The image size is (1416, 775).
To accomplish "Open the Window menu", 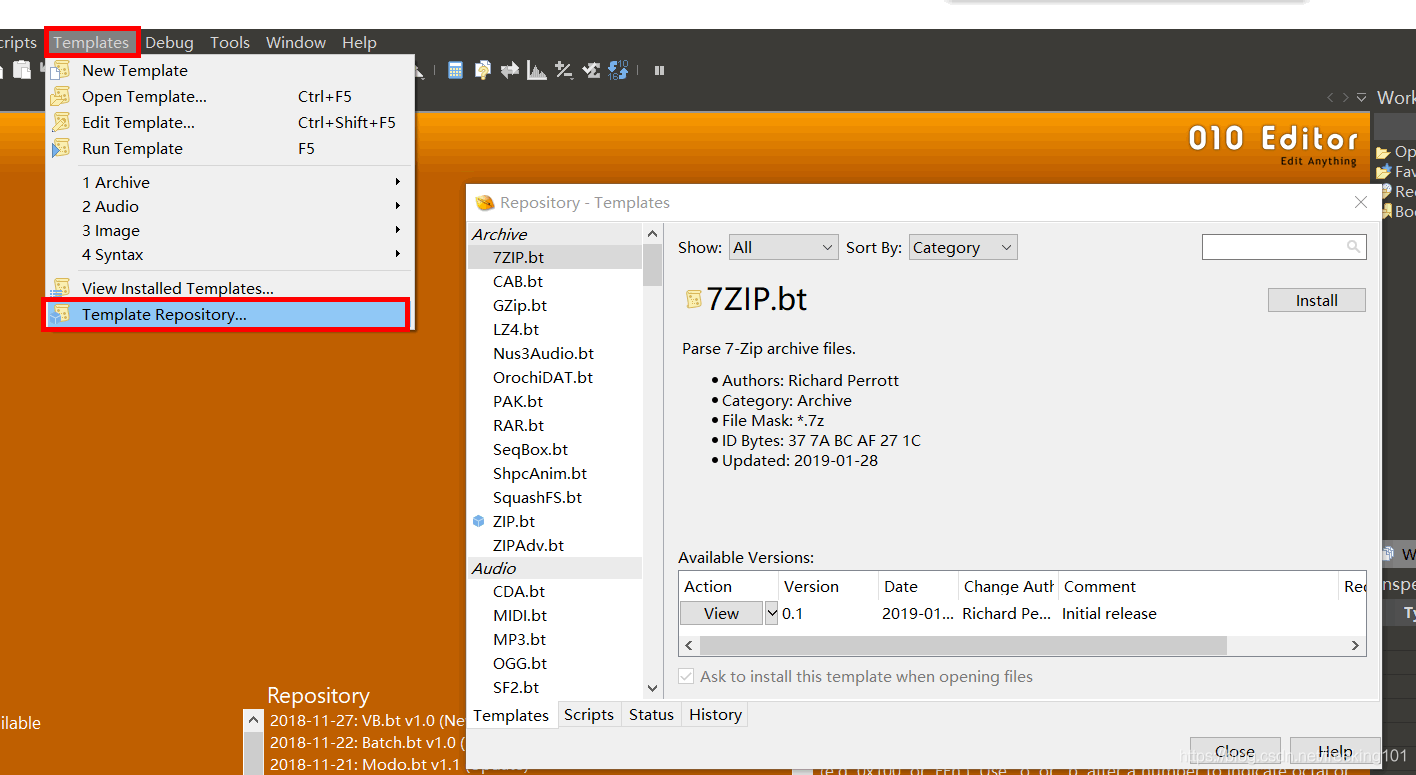I will [x=296, y=42].
